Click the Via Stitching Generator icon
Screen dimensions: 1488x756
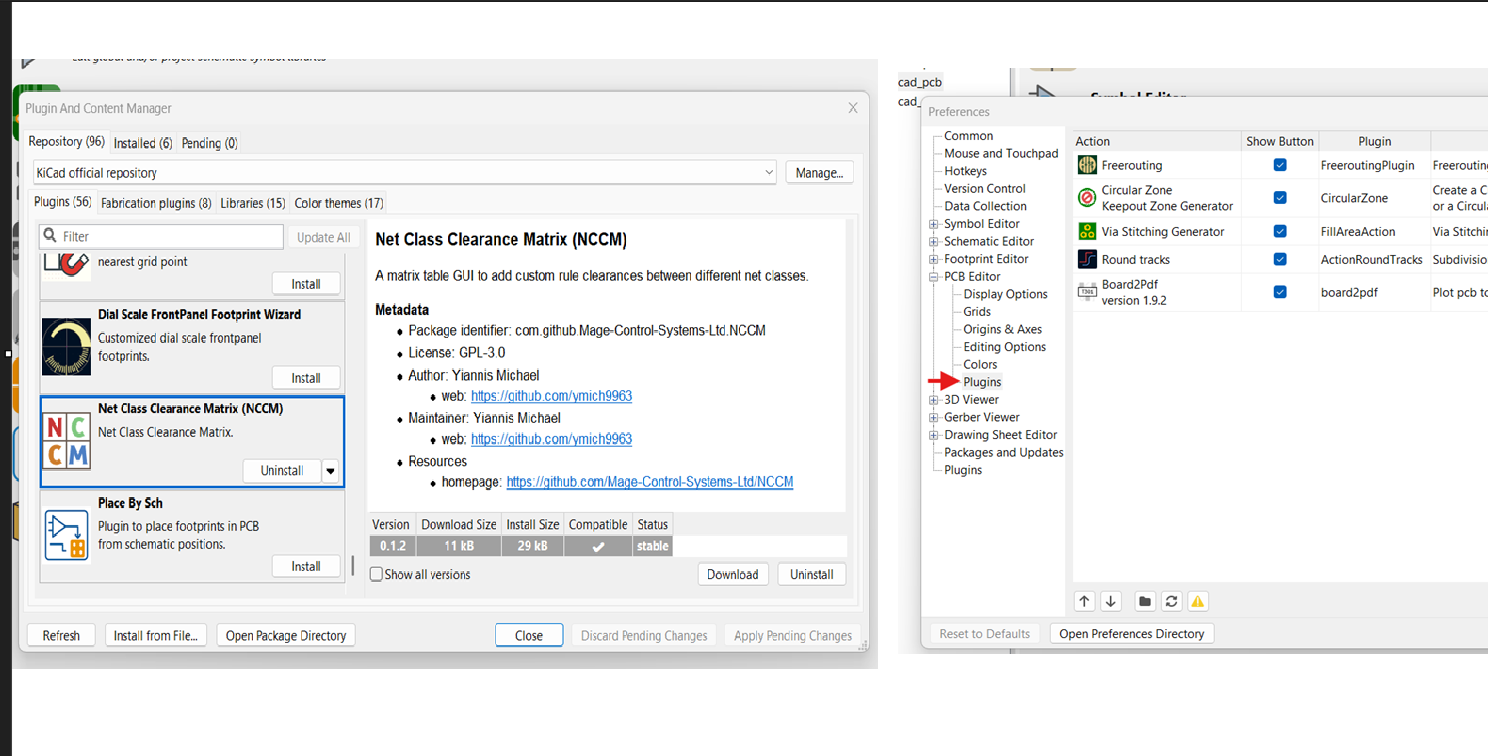coord(1087,231)
